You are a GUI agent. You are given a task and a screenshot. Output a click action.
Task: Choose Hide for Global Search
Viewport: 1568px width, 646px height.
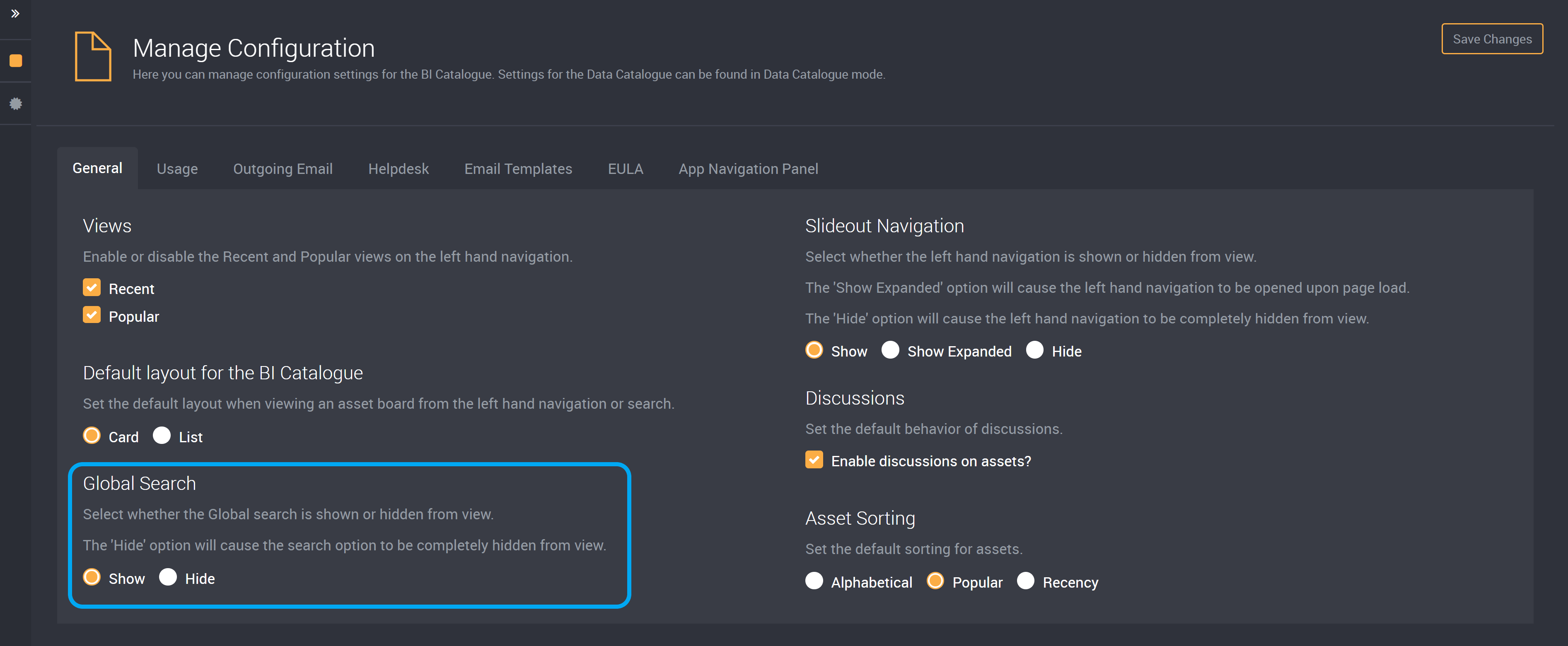pyautogui.click(x=168, y=577)
